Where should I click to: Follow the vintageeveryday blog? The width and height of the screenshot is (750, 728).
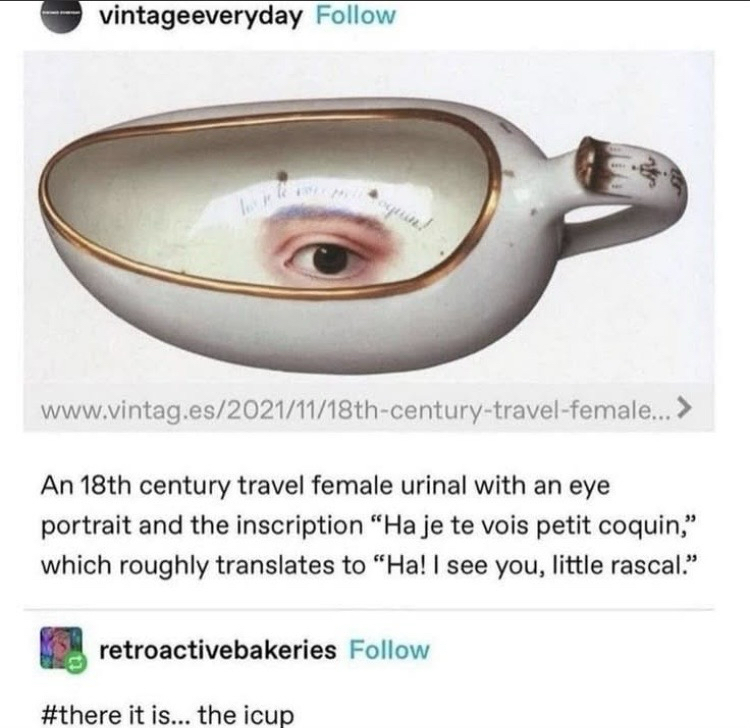(356, 15)
